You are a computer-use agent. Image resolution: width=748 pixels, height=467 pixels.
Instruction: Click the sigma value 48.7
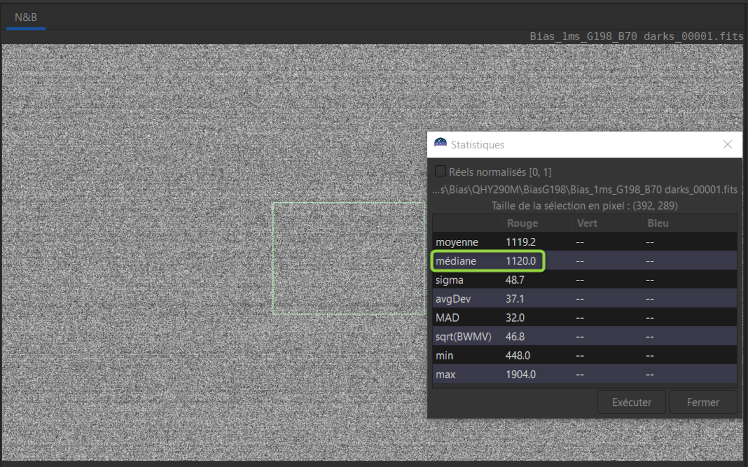[517, 280]
